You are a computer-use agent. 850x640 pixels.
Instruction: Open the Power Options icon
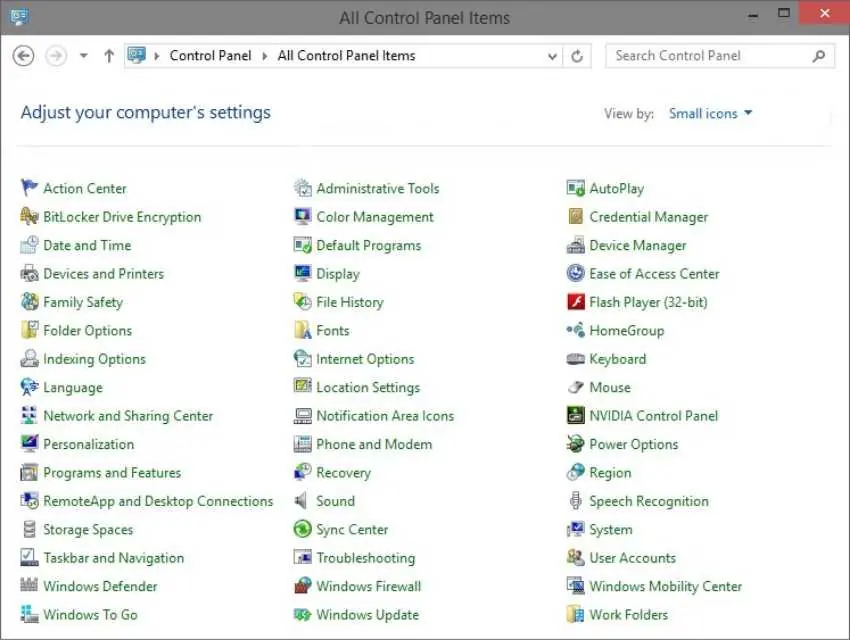(576, 444)
